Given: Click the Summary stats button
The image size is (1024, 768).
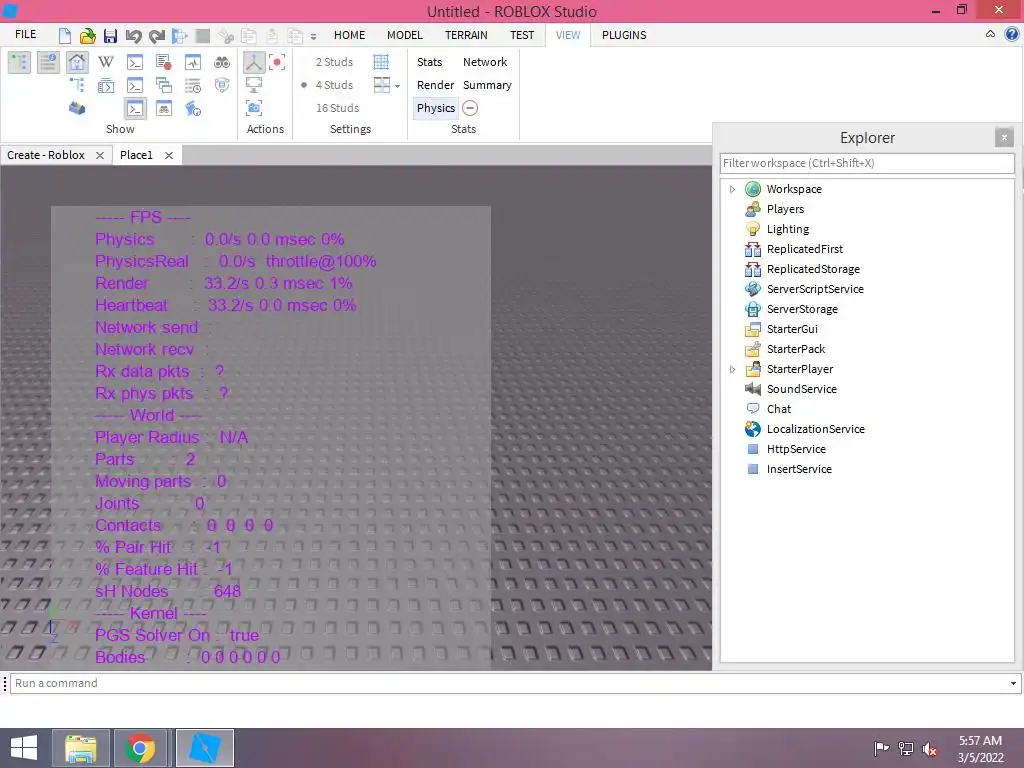Looking at the screenshot, I should coord(487,85).
